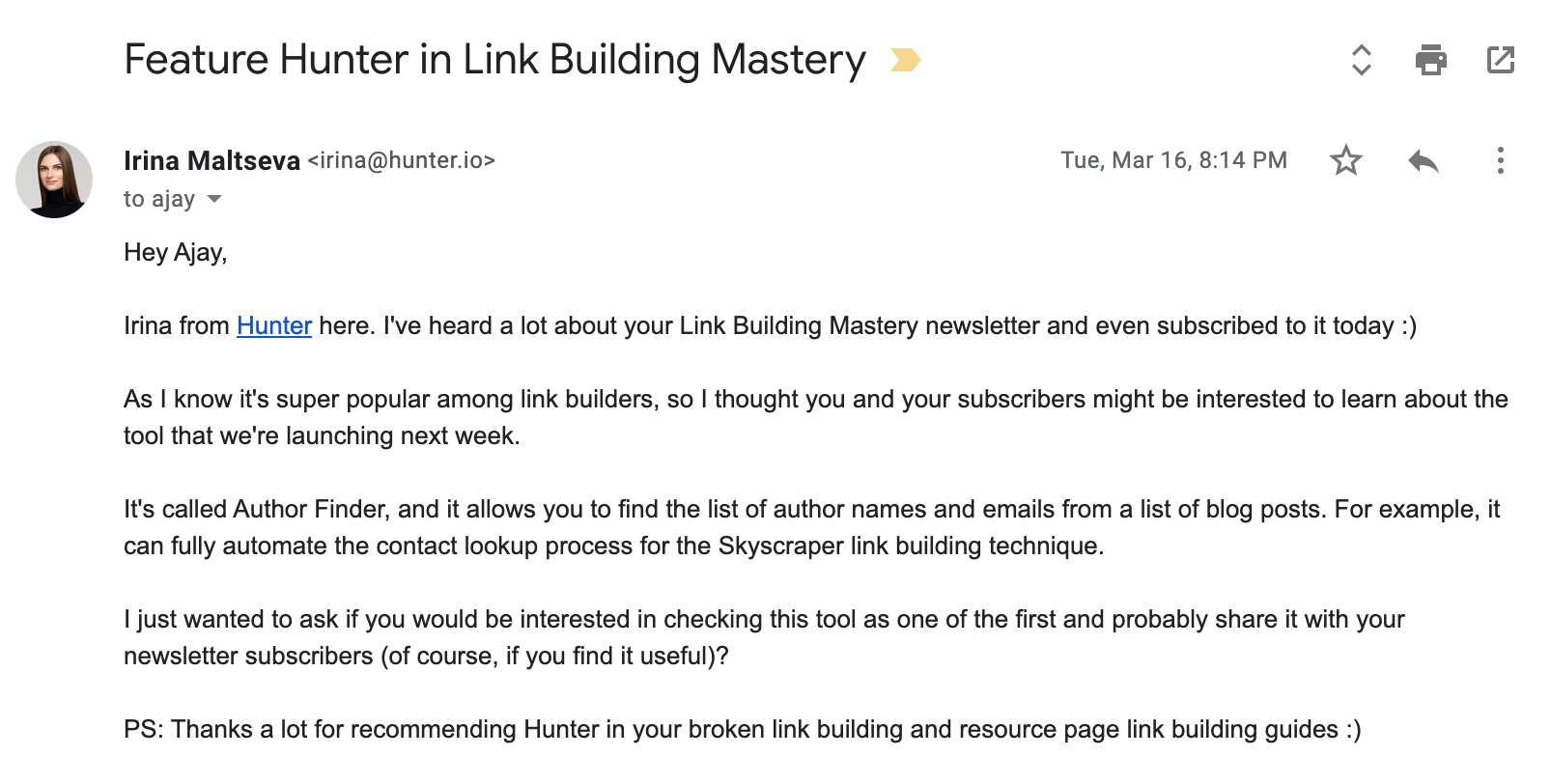Click the Tue, Mar 16, 8:14 PM timestamp
Image resolution: width=1551 pixels, height=784 pixels.
tap(1173, 160)
